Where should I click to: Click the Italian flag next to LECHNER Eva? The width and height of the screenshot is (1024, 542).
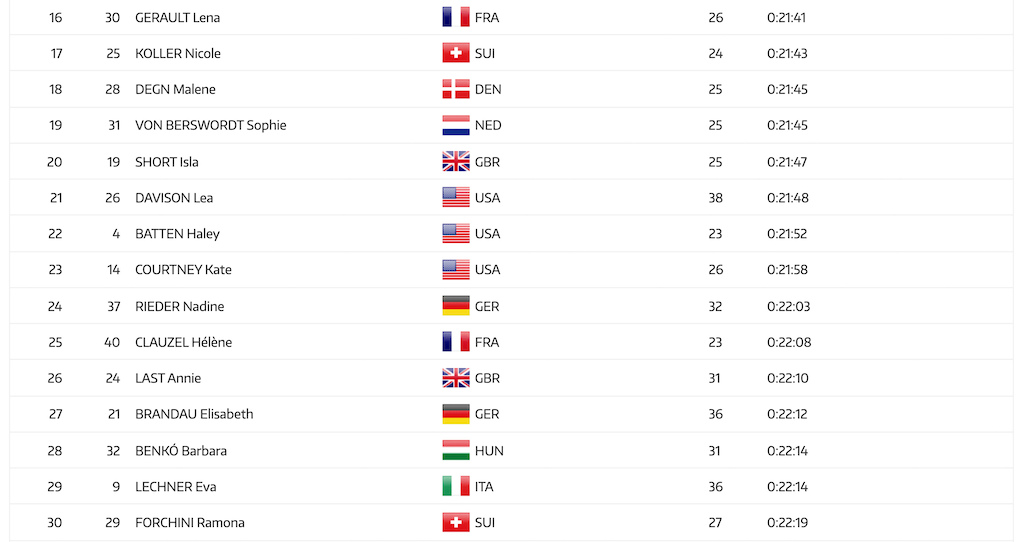456,486
